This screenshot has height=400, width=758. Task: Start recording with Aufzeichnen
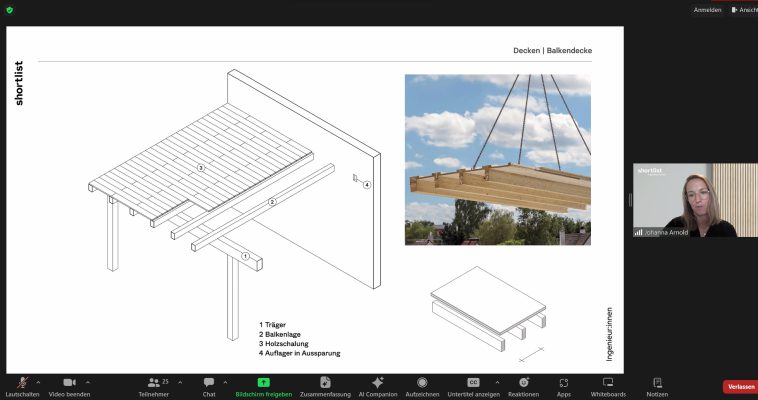tap(422, 387)
